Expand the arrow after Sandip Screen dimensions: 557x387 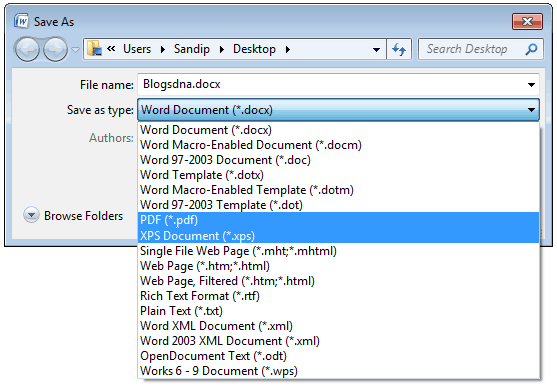[222, 49]
